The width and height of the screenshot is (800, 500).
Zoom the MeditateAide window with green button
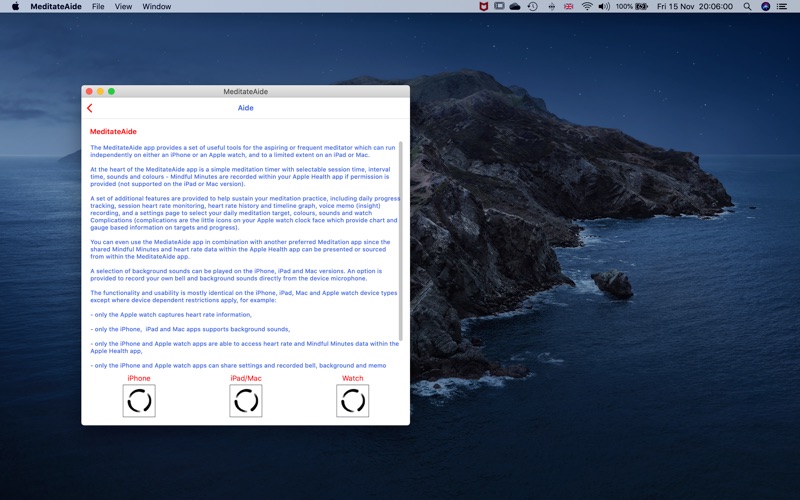click(111, 91)
